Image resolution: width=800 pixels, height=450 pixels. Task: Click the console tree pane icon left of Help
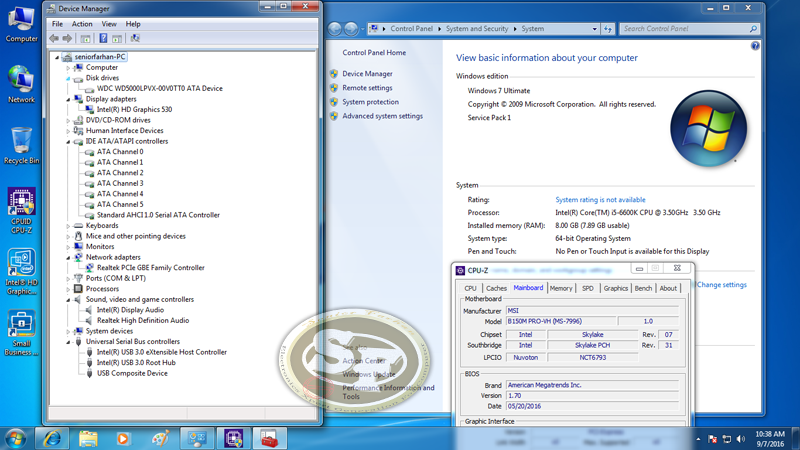(85, 38)
